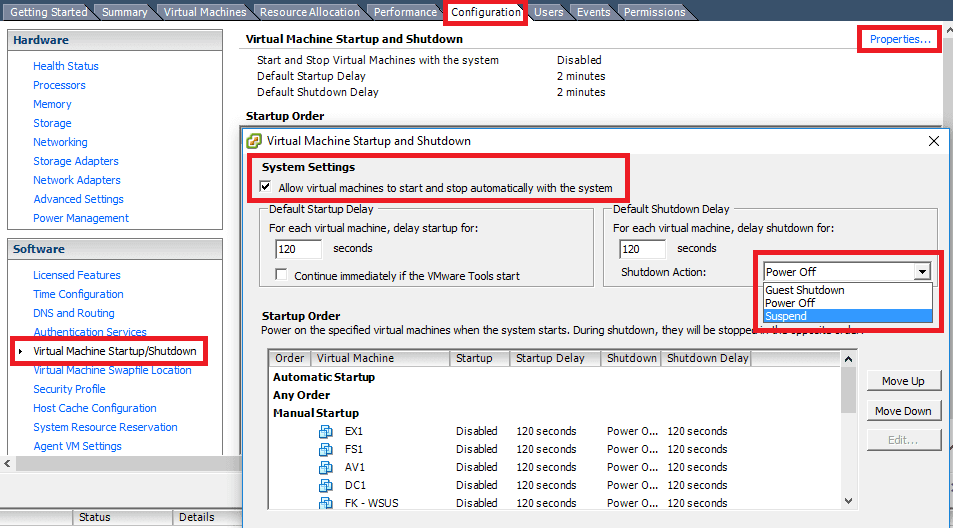
Task: Select Virtual Machine Startup/Shutdown in Software list
Action: click(x=115, y=351)
